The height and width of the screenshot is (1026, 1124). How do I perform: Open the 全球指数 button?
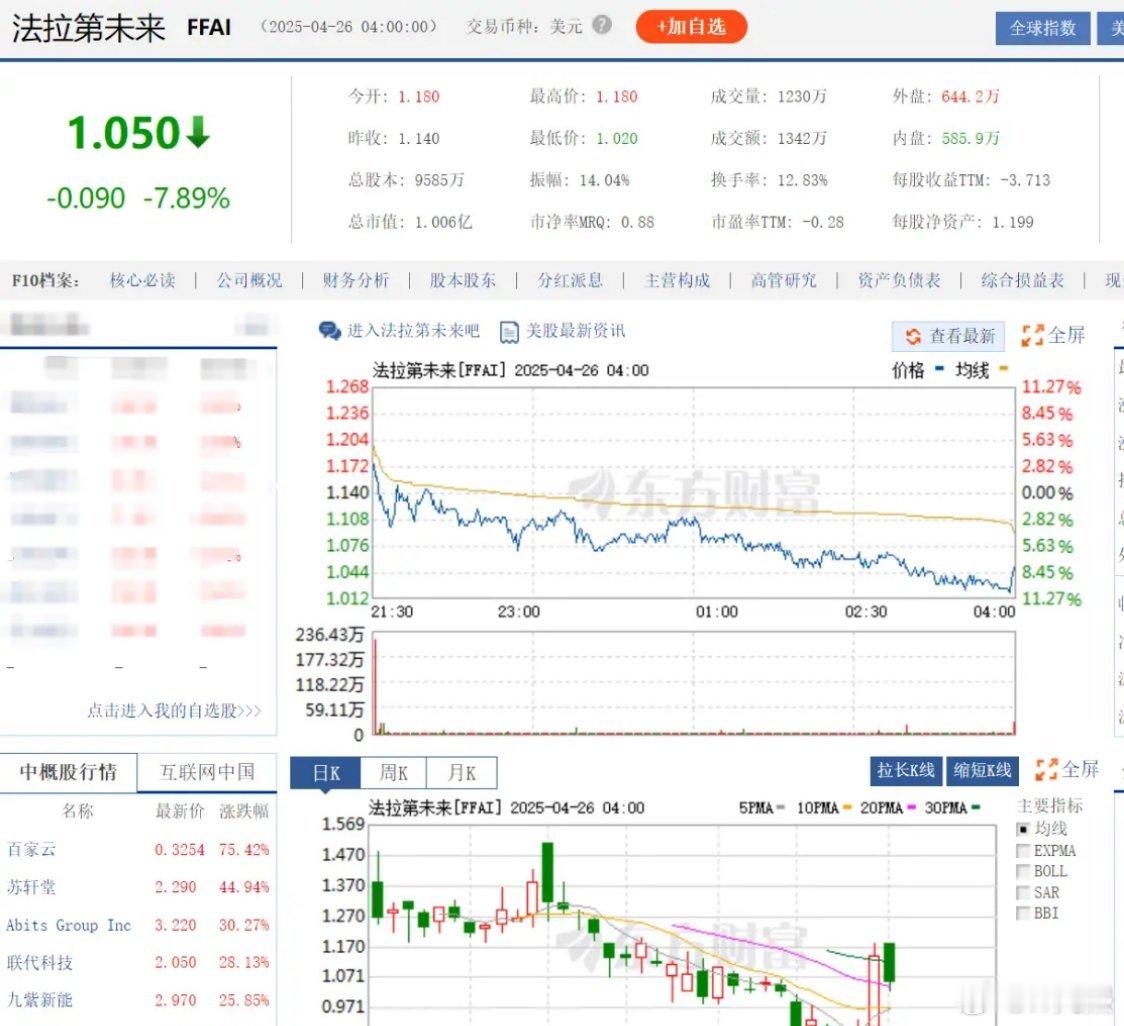(x=1043, y=28)
